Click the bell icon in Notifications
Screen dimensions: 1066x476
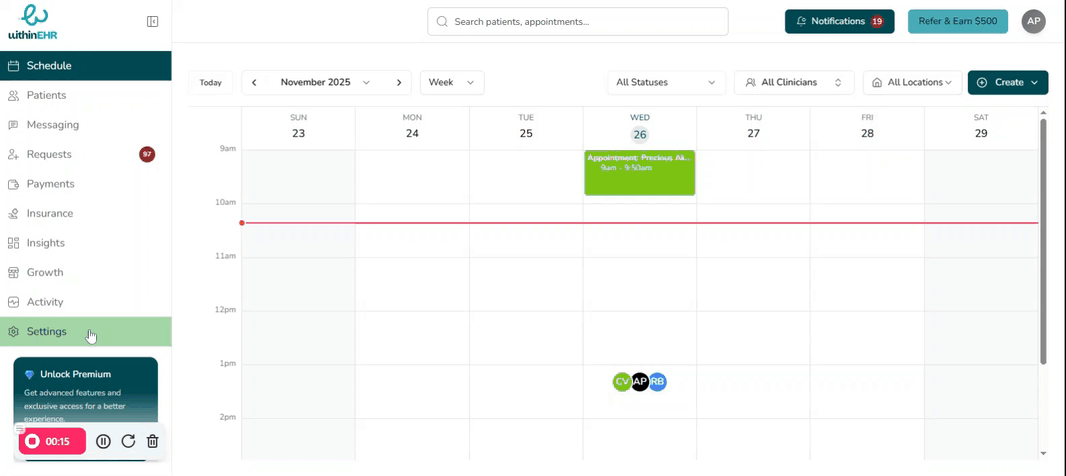pyautogui.click(x=802, y=22)
